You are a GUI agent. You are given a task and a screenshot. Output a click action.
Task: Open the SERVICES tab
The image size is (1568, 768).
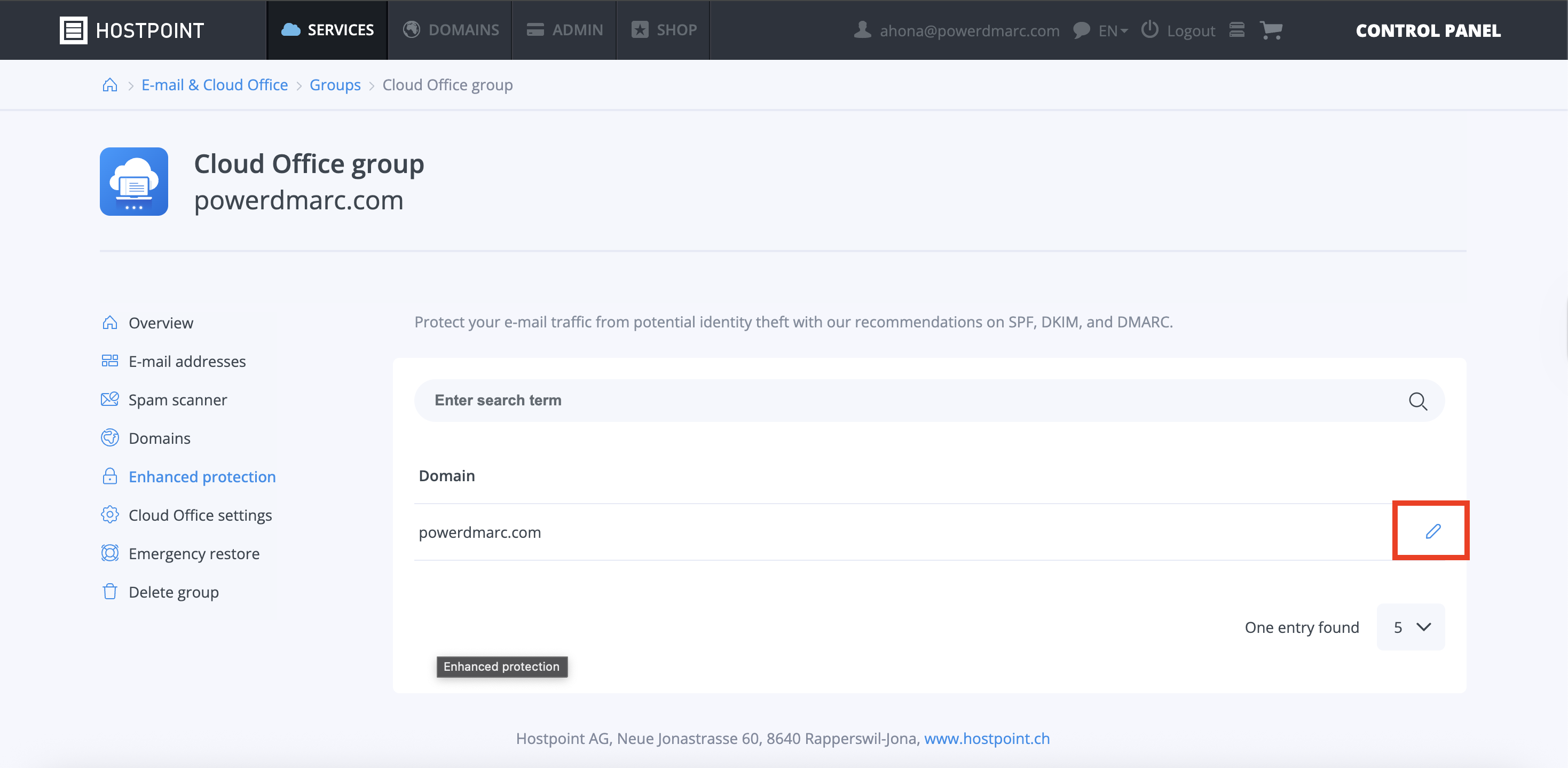(327, 30)
